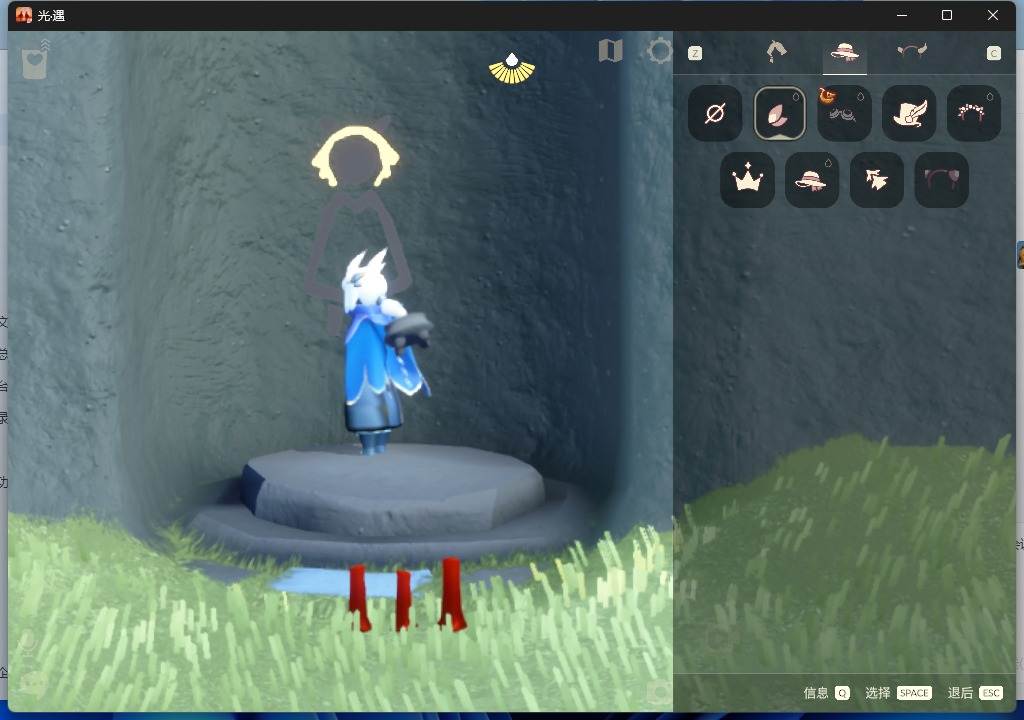Image resolution: width=1024 pixels, height=720 pixels.
Task: Click the C next category key
Action: [993, 53]
